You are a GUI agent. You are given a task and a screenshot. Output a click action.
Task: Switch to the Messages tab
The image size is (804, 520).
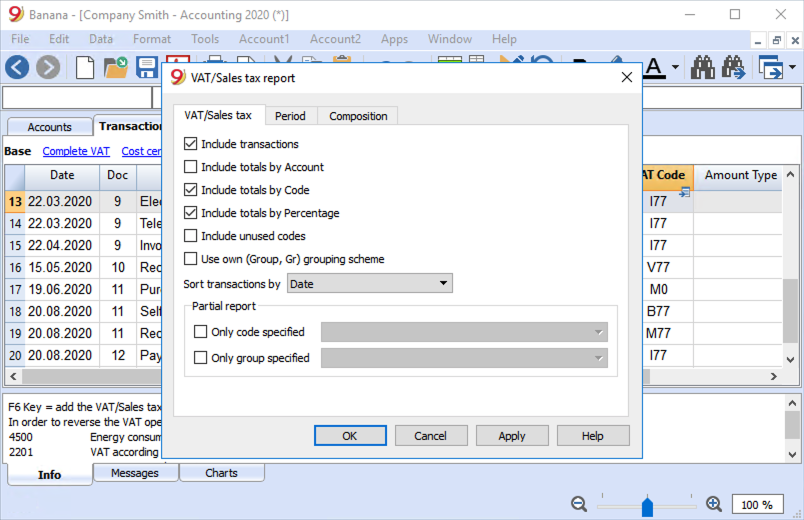(x=135, y=473)
